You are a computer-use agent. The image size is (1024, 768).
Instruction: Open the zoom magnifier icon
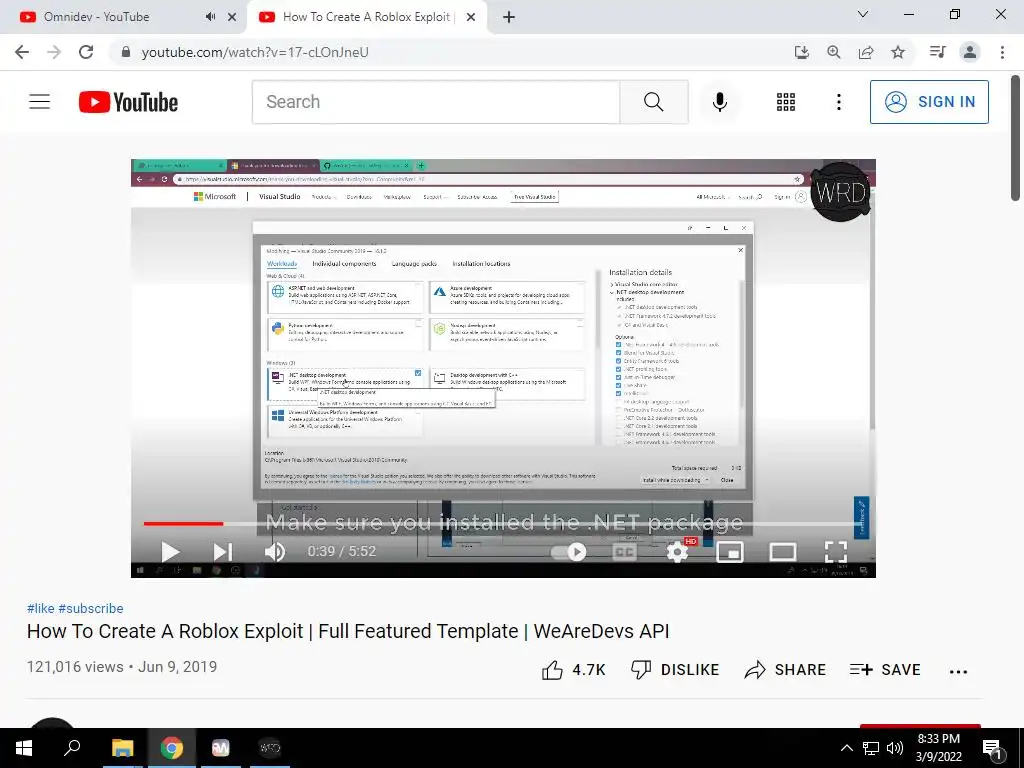(834, 52)
